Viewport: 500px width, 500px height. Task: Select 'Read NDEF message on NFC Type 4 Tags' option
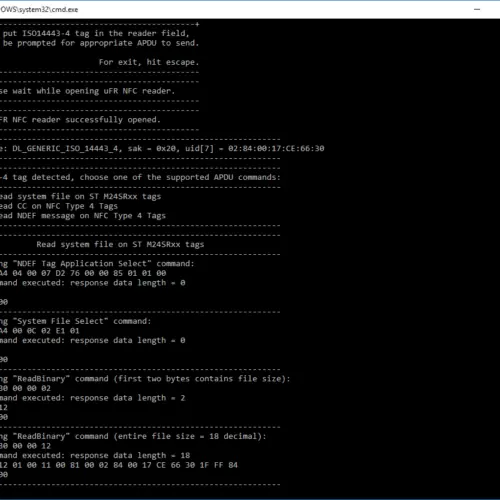pos(83,216)
